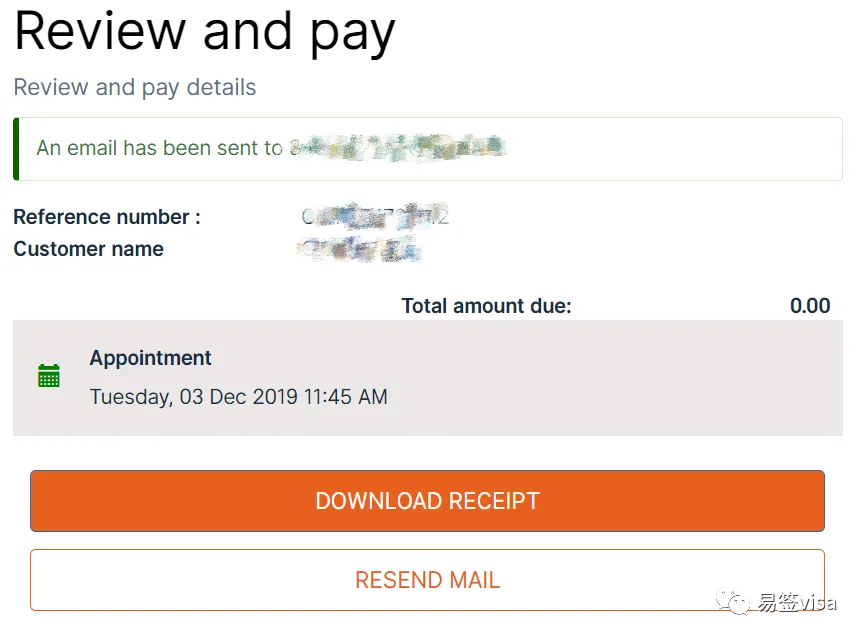Click the 'Review and pay' page heading
This screenshot has height=640, width=865.
[204, 32]
